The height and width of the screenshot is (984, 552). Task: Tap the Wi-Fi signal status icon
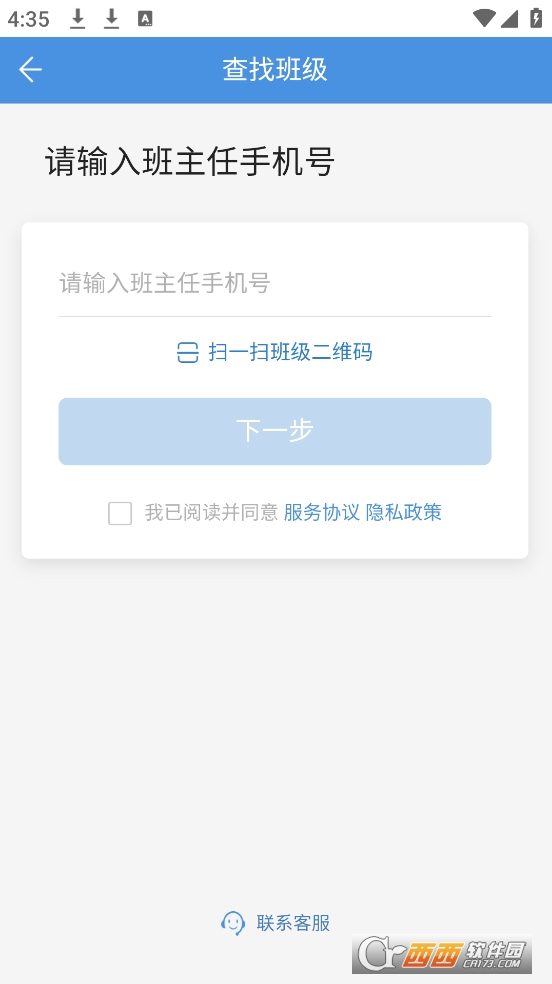click(x=484, y=18)
